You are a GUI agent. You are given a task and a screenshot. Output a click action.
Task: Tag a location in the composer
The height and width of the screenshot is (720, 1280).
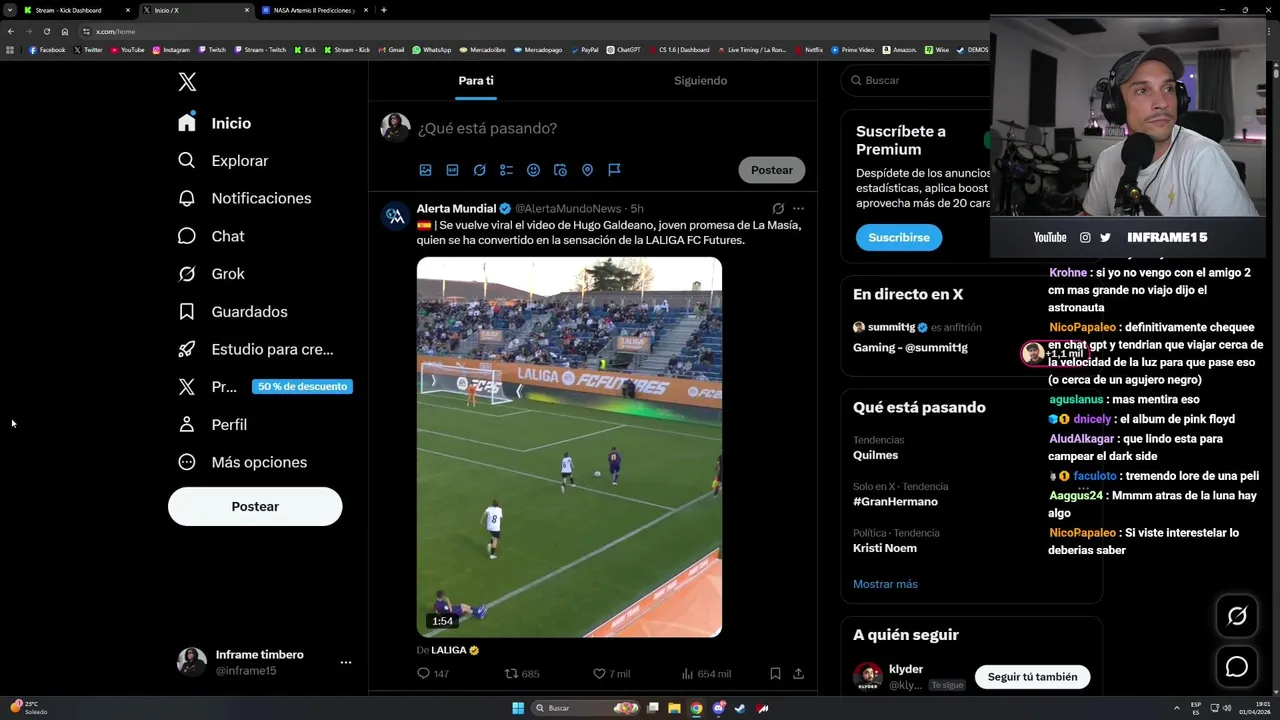[587, 170]
